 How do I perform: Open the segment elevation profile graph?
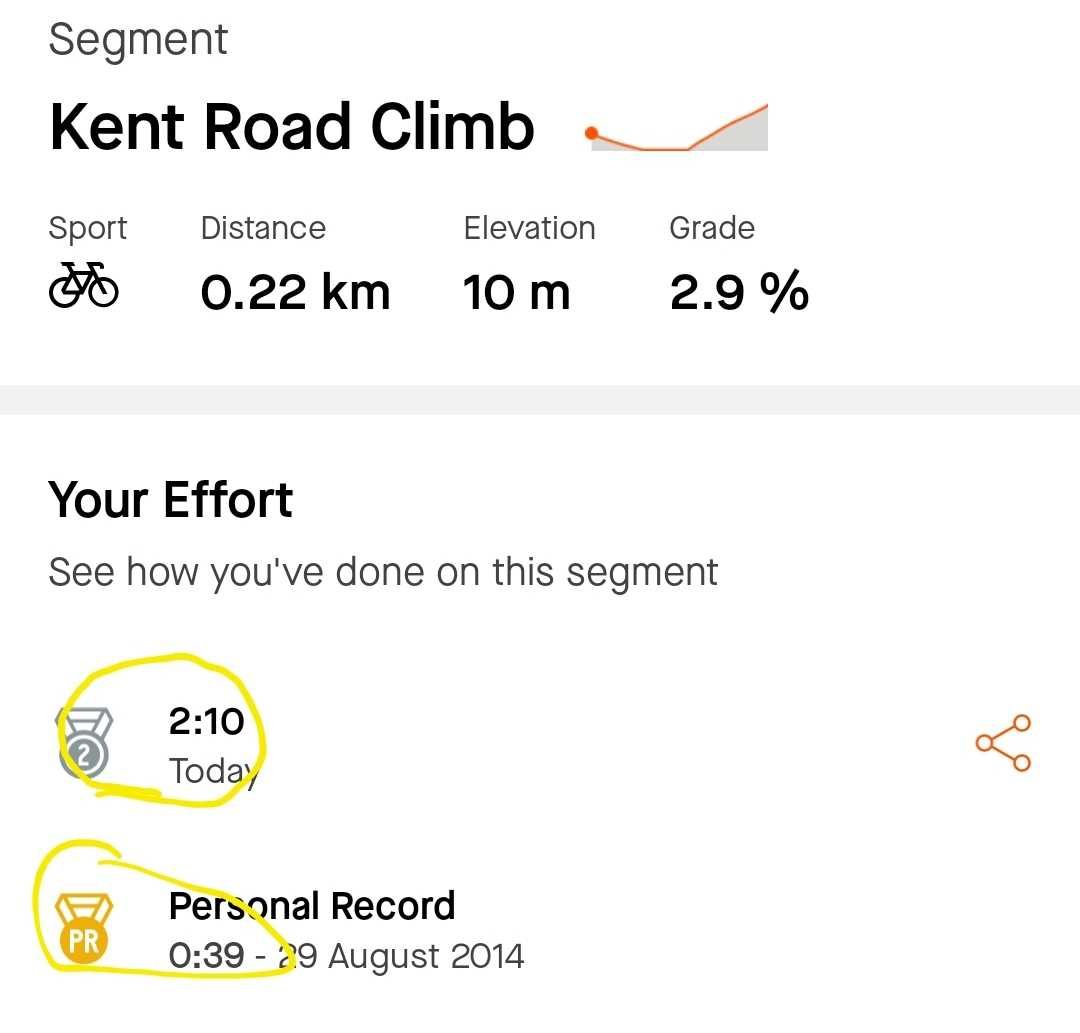point(679,128)
